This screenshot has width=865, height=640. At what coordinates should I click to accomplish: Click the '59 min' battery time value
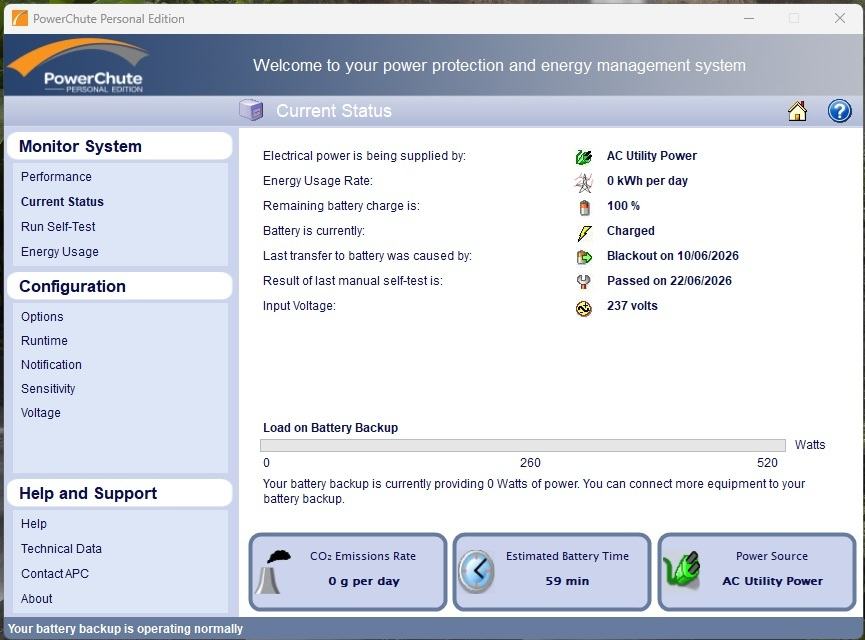(567, 581)
